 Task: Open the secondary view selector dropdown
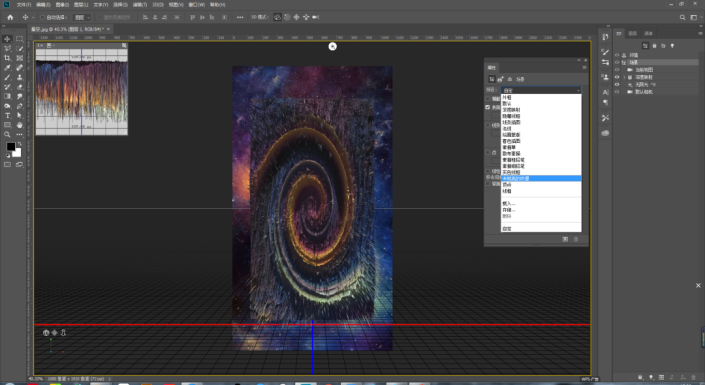[50, 45]
